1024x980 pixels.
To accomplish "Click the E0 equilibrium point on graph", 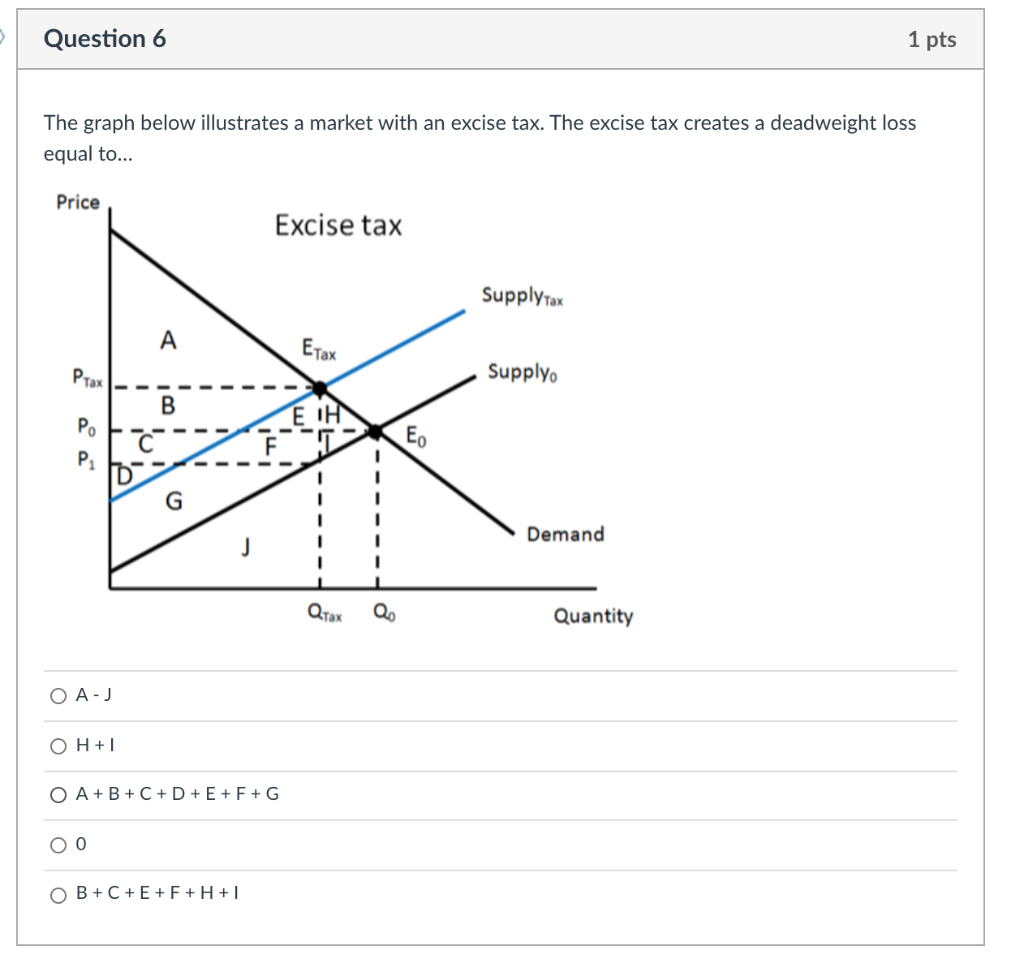I will point(377,432).
